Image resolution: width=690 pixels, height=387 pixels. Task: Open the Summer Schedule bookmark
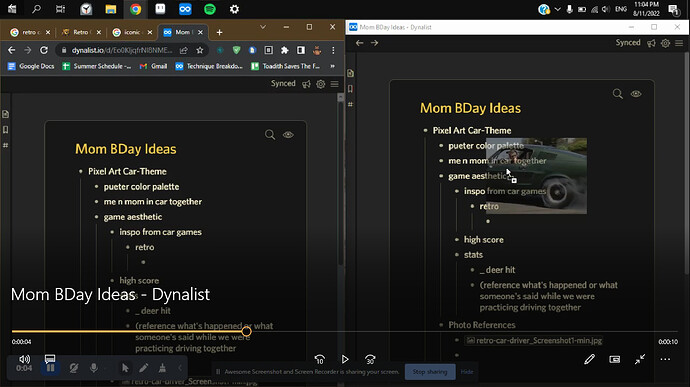[97, 66]
